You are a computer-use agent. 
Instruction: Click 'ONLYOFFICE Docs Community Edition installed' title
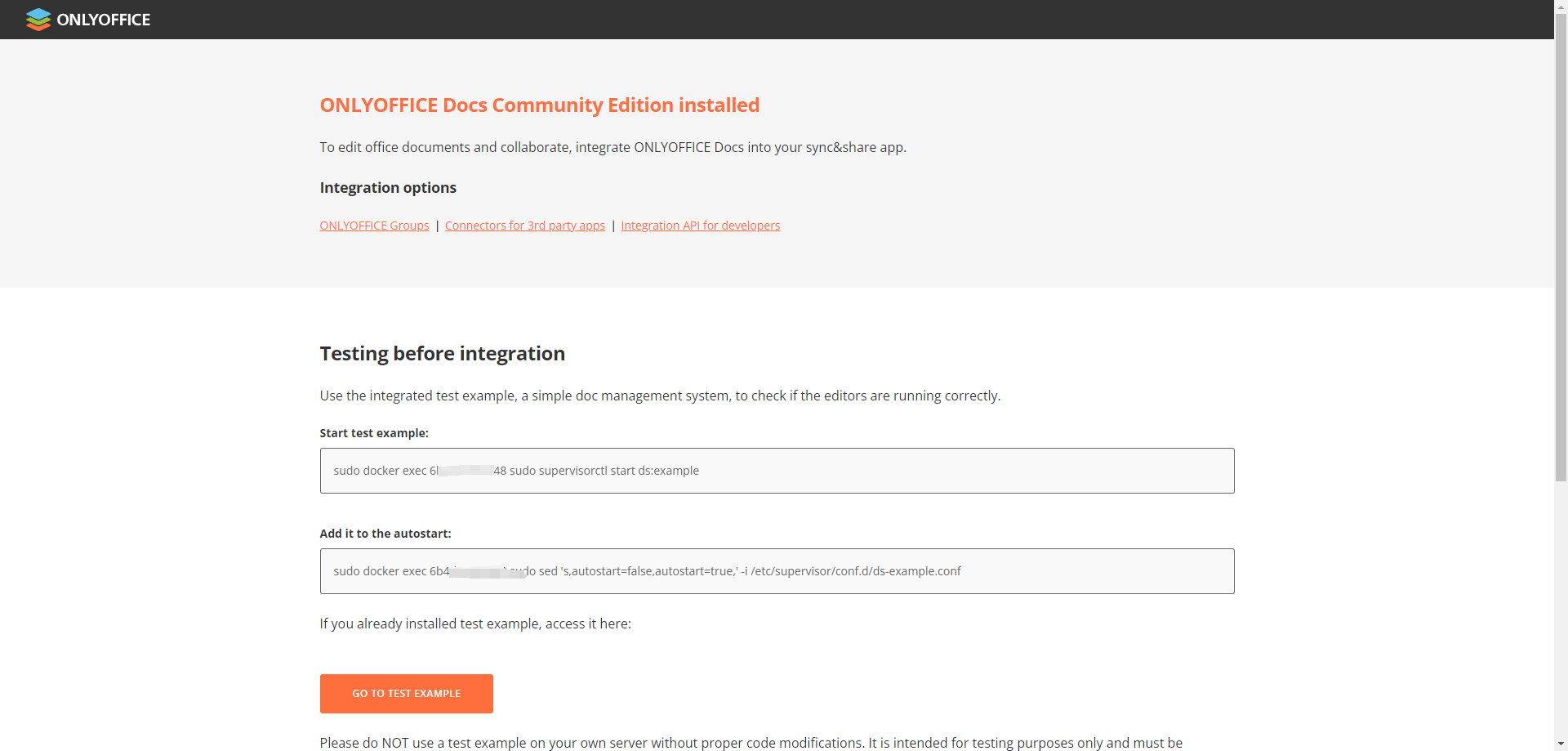539,105
